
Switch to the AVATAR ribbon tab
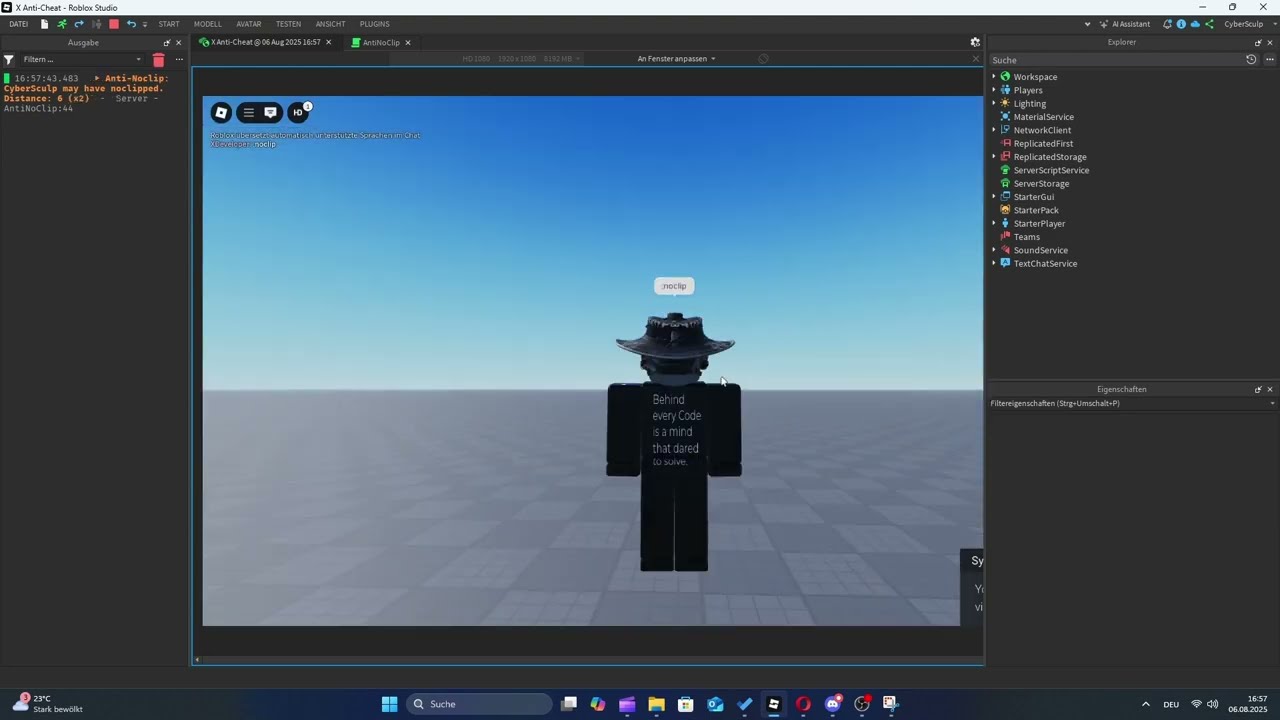pyautogui.click(x=249, y=24)
